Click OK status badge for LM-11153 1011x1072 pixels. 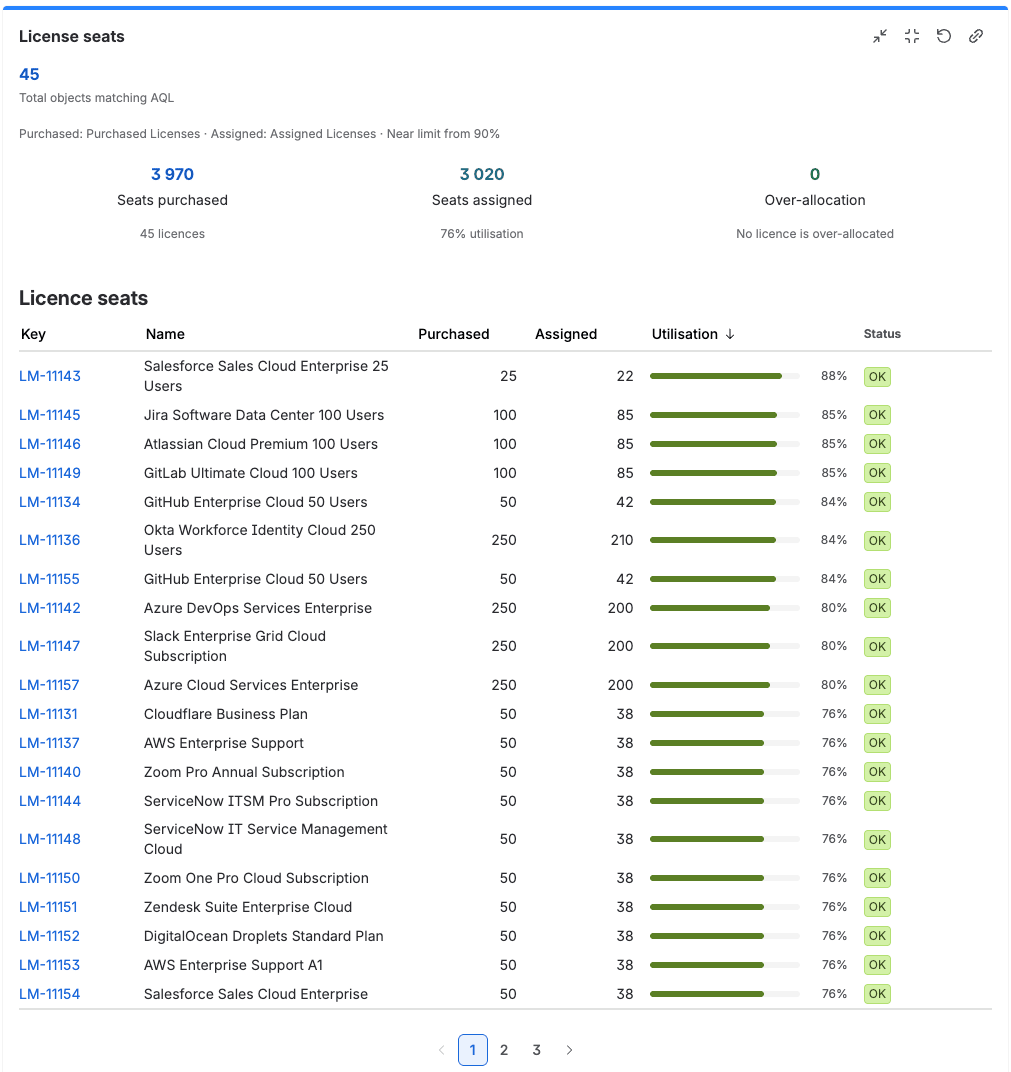(878, 965)
